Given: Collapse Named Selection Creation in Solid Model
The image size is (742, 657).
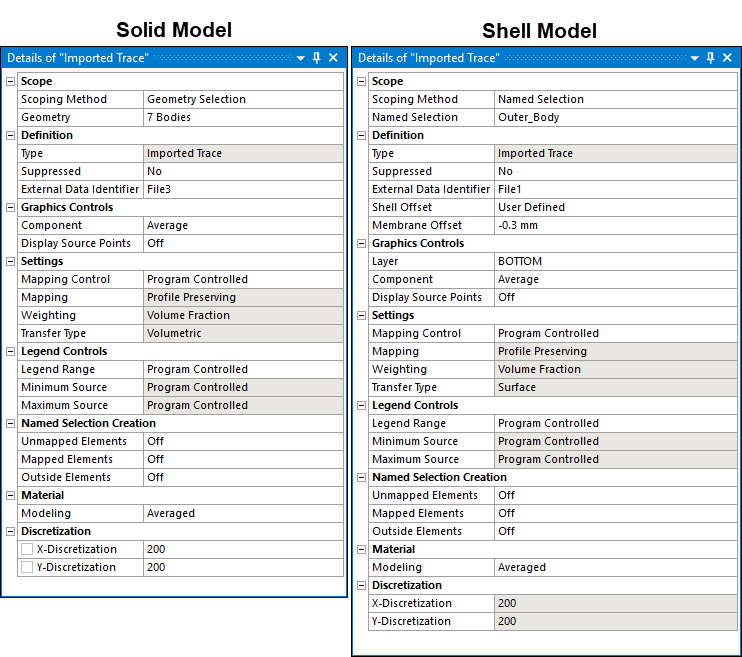Looking at the screenshot, I should pos(10,423).
